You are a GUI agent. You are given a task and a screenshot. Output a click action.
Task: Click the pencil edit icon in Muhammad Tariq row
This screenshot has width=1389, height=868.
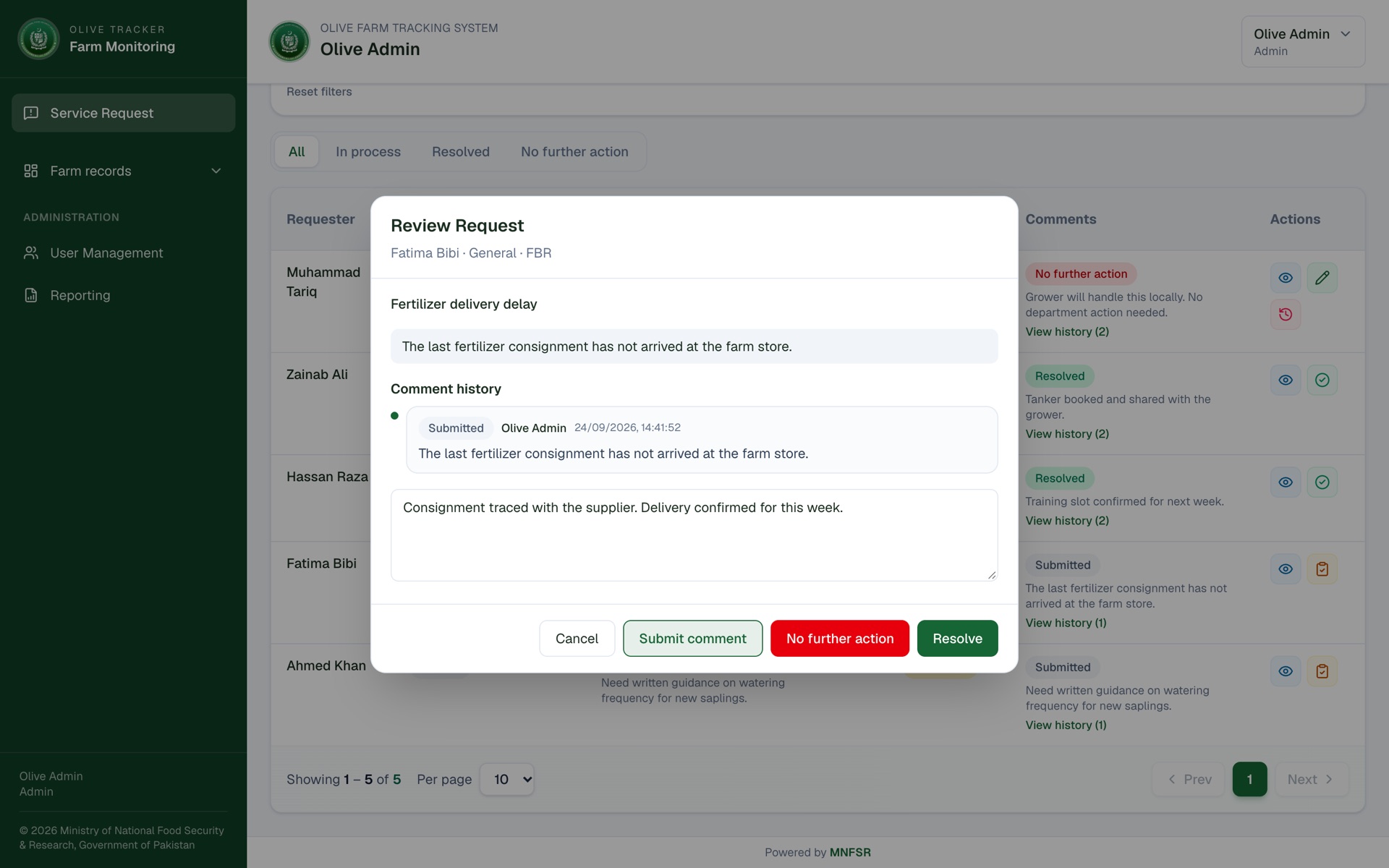click(1322, 278)
